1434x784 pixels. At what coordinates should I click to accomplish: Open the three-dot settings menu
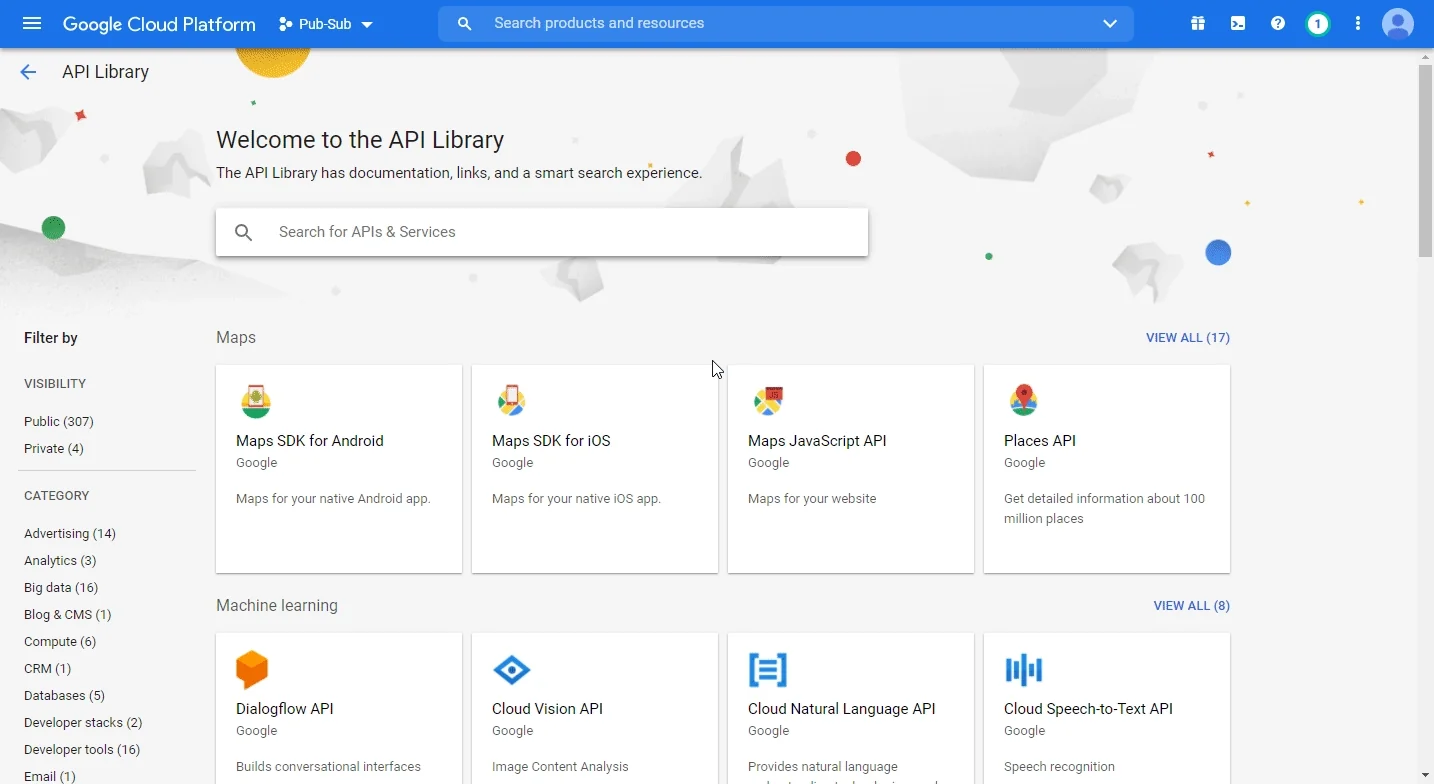coord(1358,23)
